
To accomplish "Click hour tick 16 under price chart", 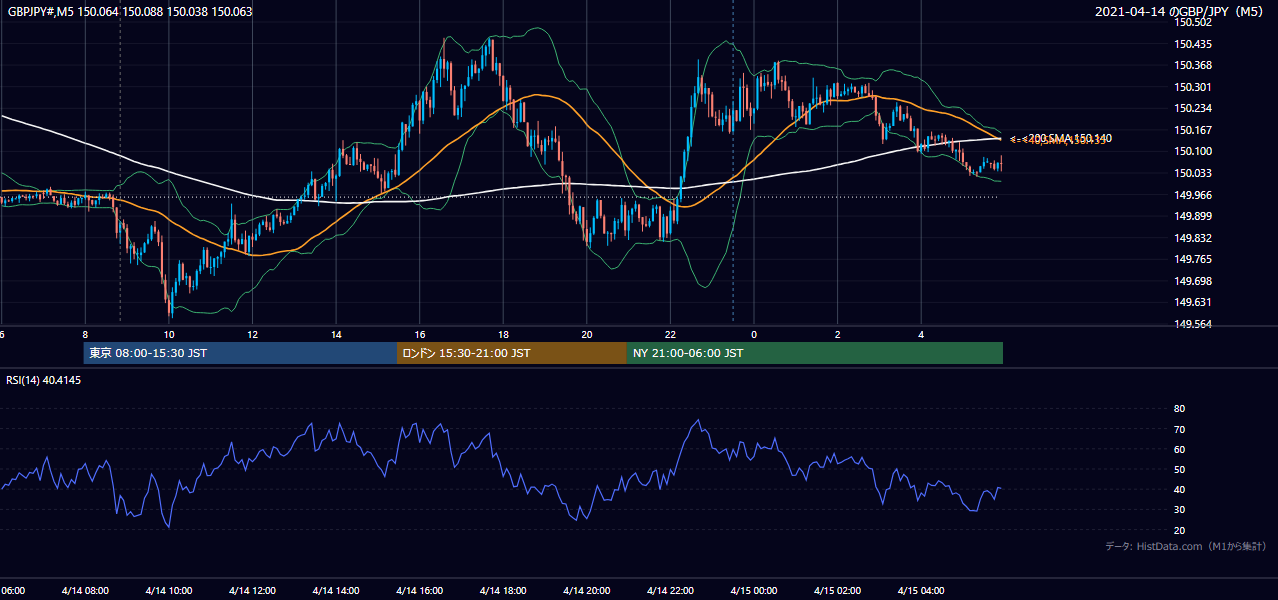I will (x=420, y=334).
